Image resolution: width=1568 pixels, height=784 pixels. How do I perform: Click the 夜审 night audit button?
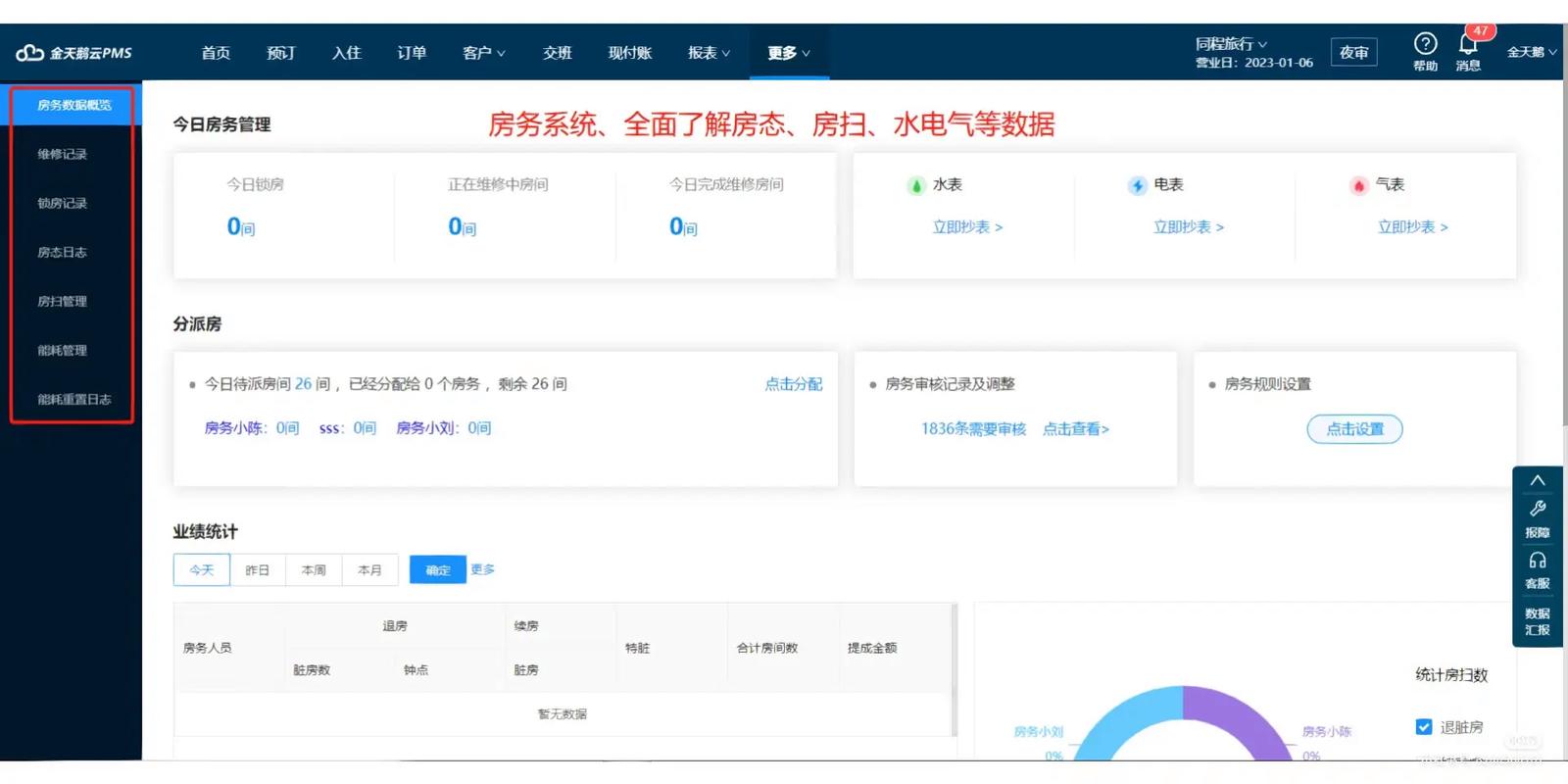tap(1353, 52)
